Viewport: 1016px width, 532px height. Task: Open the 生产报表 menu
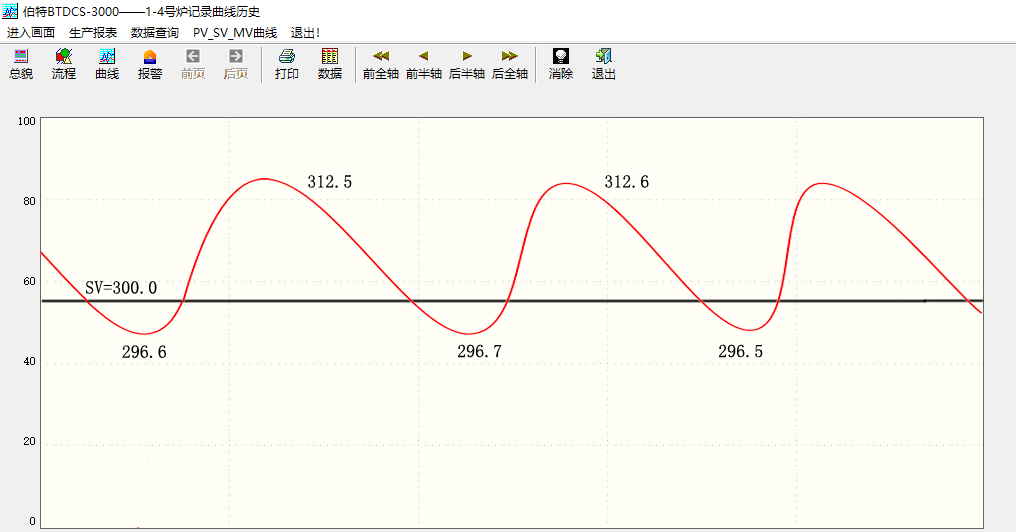pos(93,32)
